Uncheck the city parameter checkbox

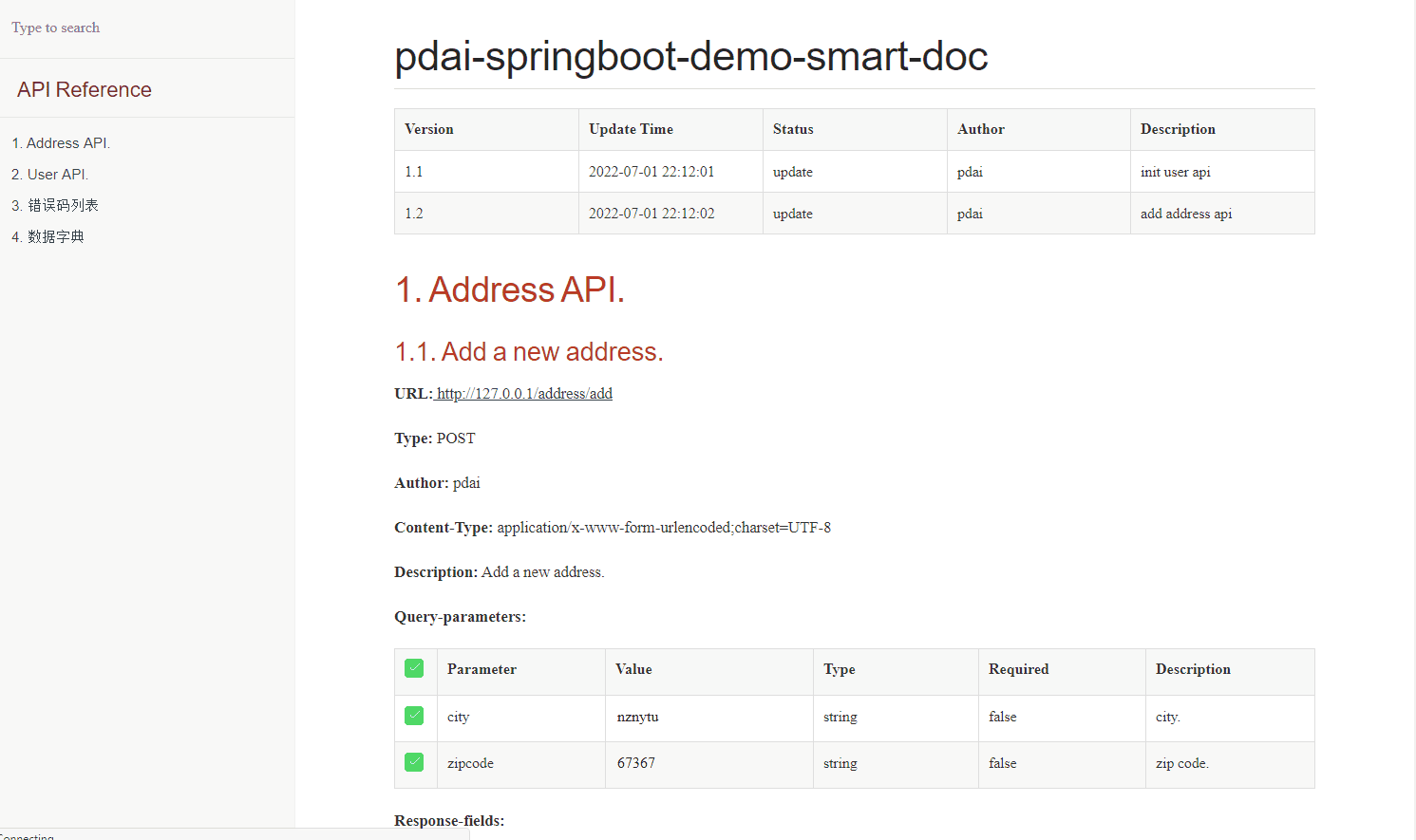[414, 716]
